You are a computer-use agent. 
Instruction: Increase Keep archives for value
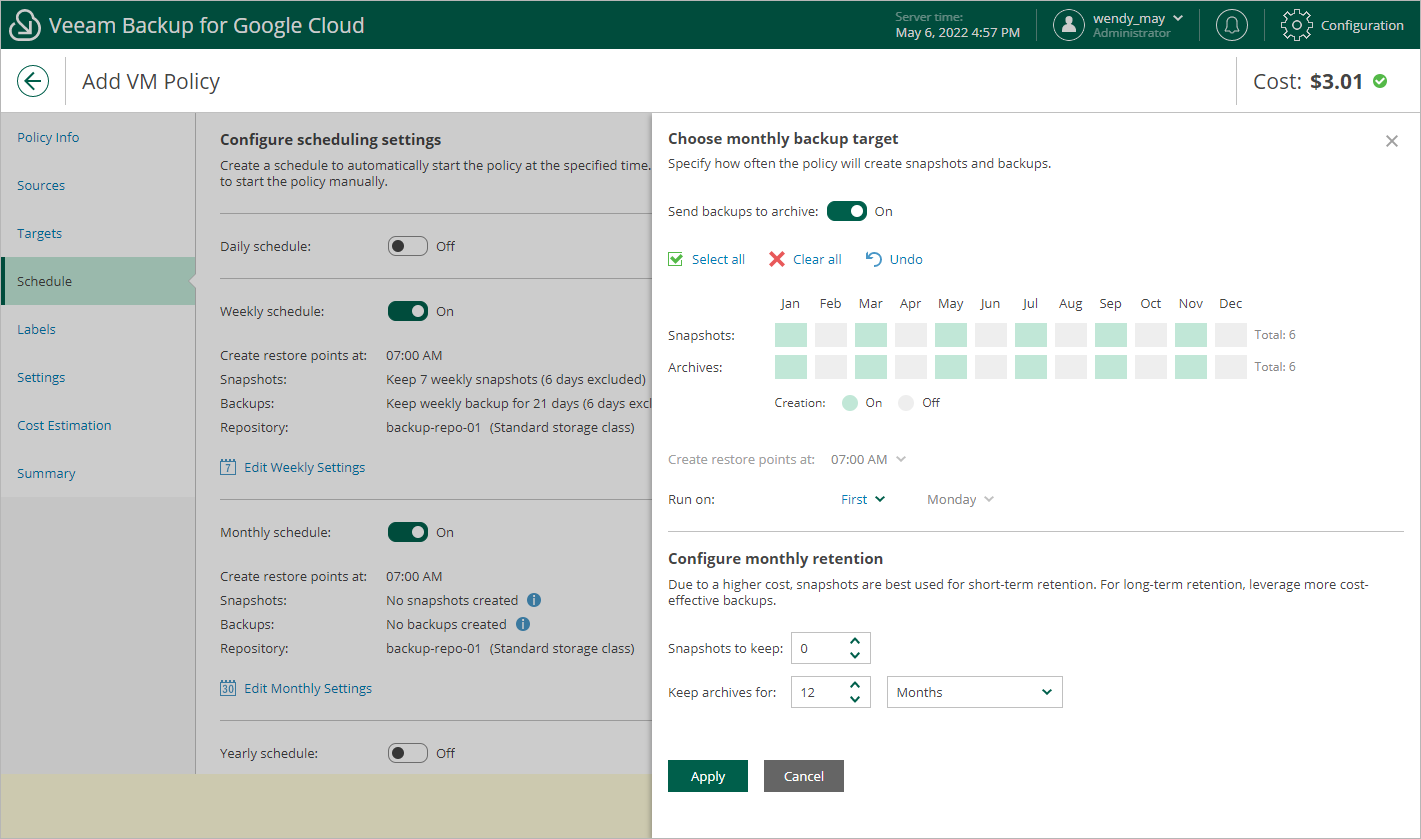(x=855, y=685)
